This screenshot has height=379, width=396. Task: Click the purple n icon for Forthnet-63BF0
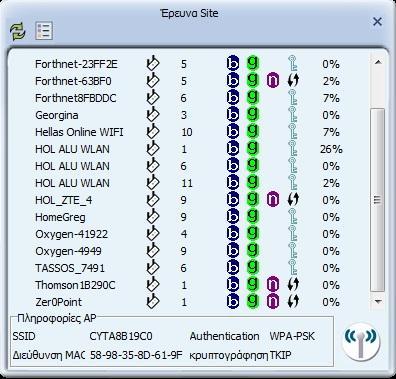click(x=273, y=81)
